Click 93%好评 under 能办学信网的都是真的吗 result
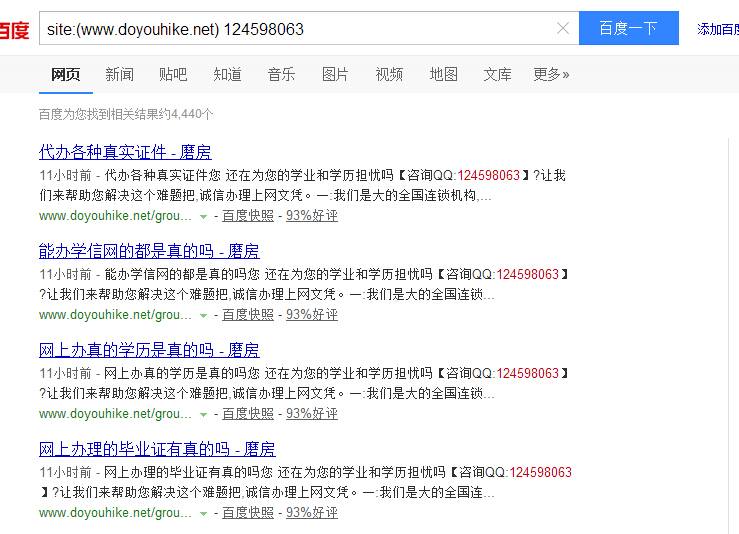 [312, 315]
